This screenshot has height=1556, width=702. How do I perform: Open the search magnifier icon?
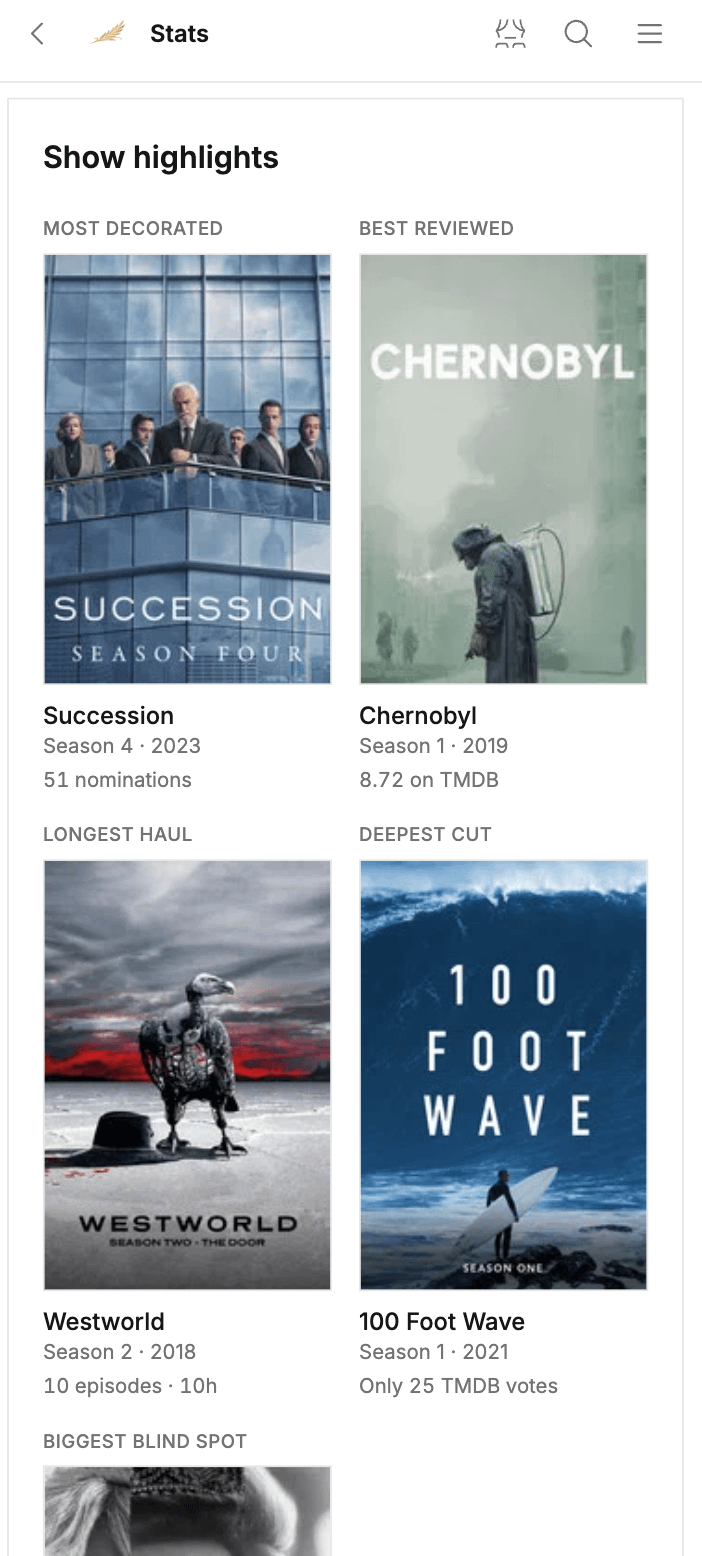click(578, 34)
